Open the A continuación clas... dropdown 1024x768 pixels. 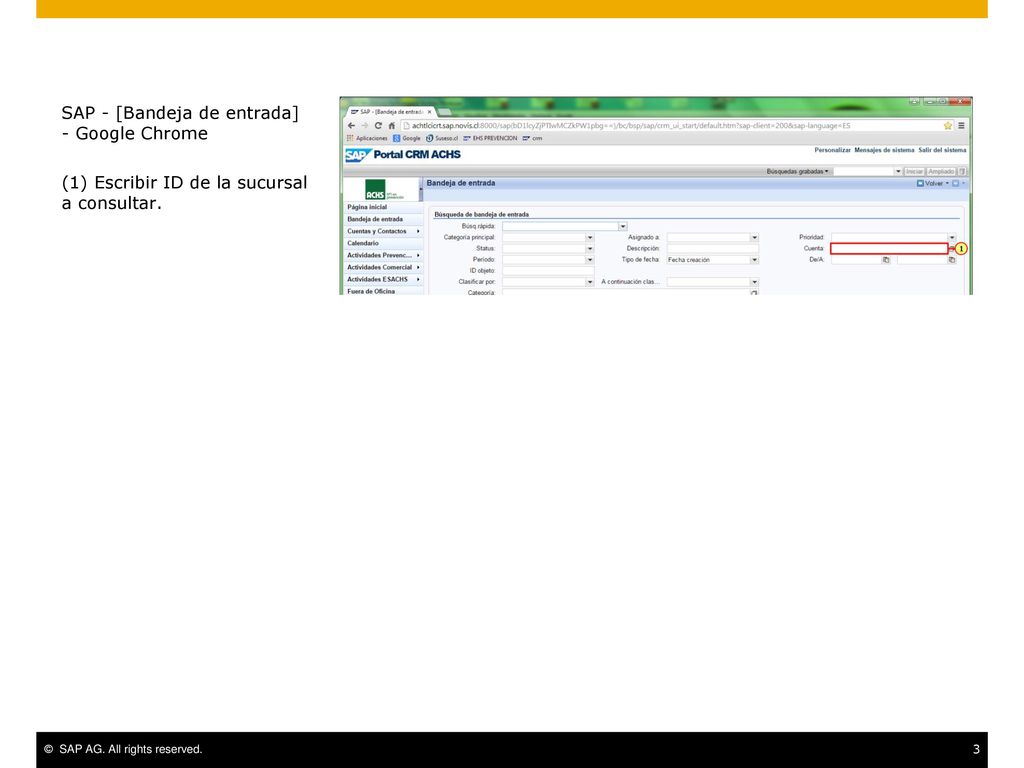(754, 282)
